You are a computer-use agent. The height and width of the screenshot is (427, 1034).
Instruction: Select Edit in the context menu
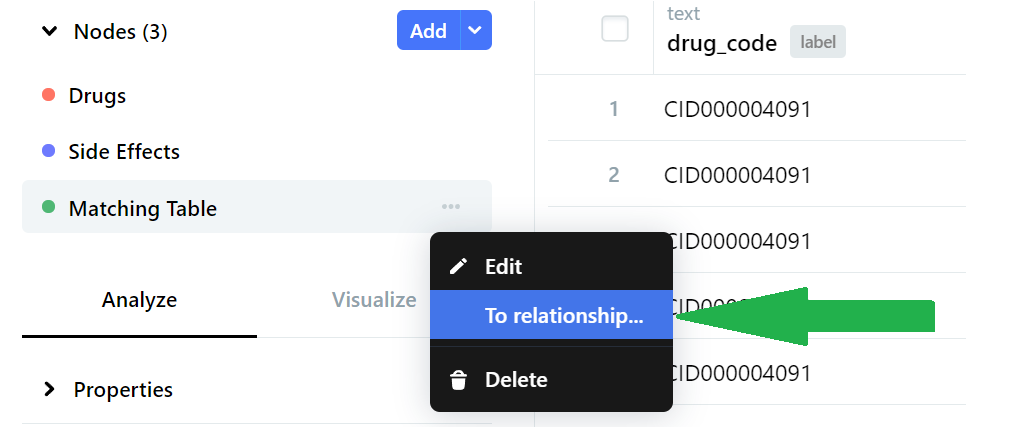click(x=503, y=267)
